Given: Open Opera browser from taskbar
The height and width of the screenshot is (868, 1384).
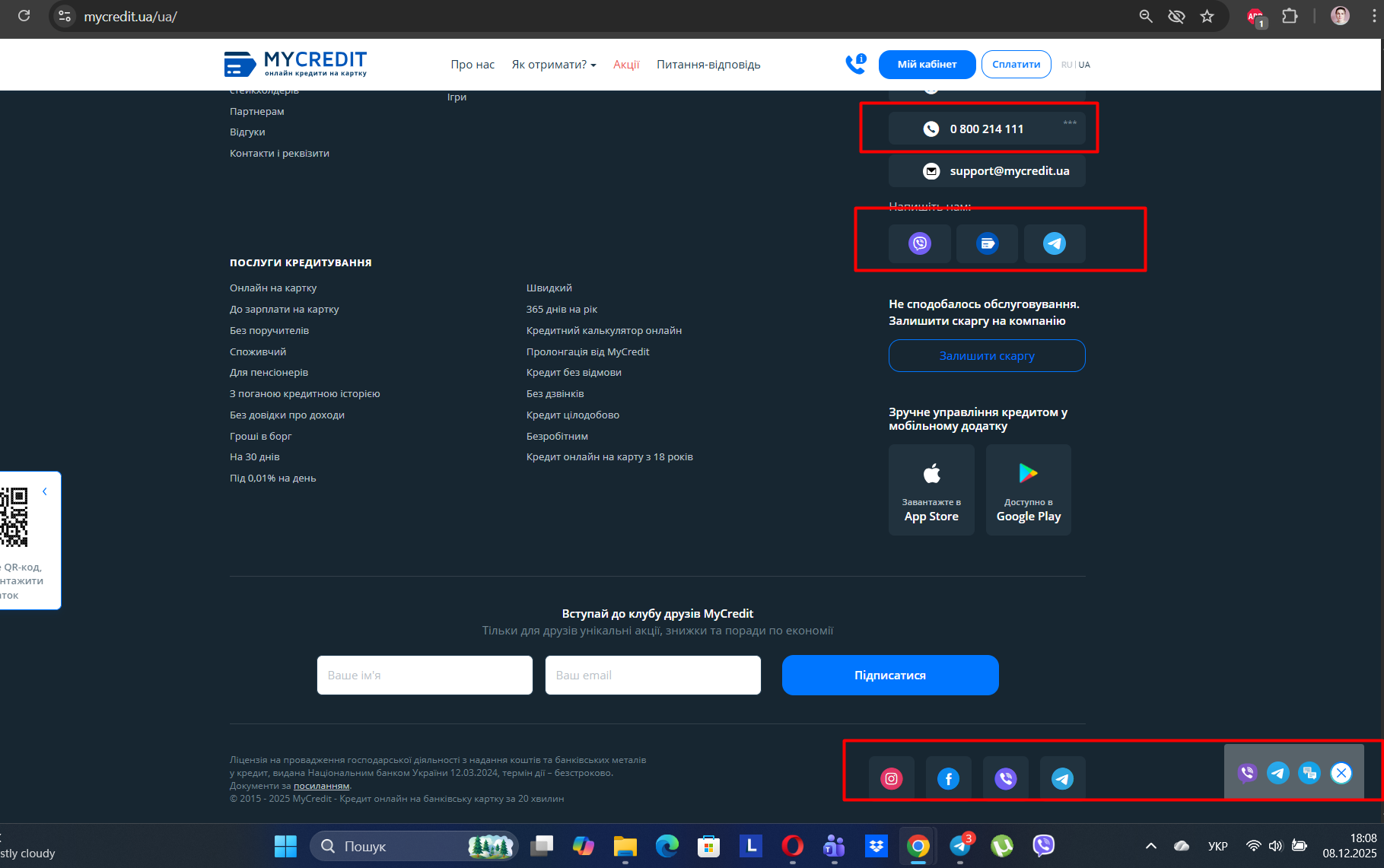Looking at the screenshot, I should (x=793, y=846).
